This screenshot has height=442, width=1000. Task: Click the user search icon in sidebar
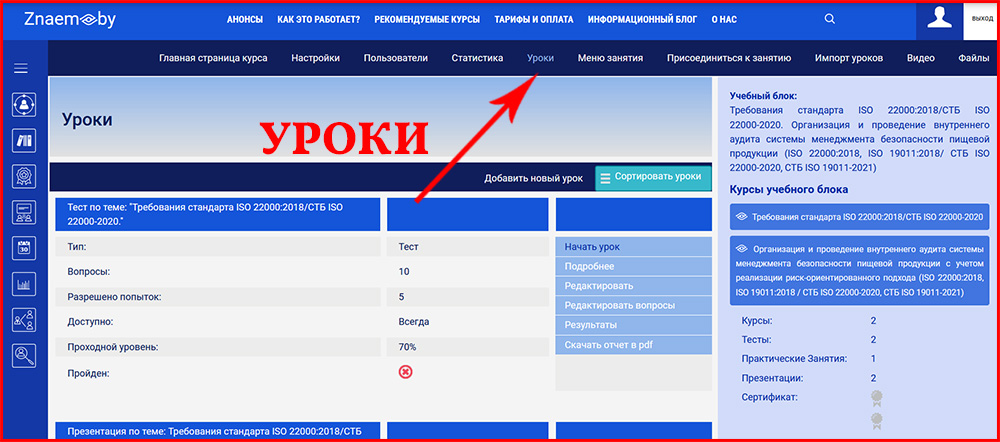point(24,355)
